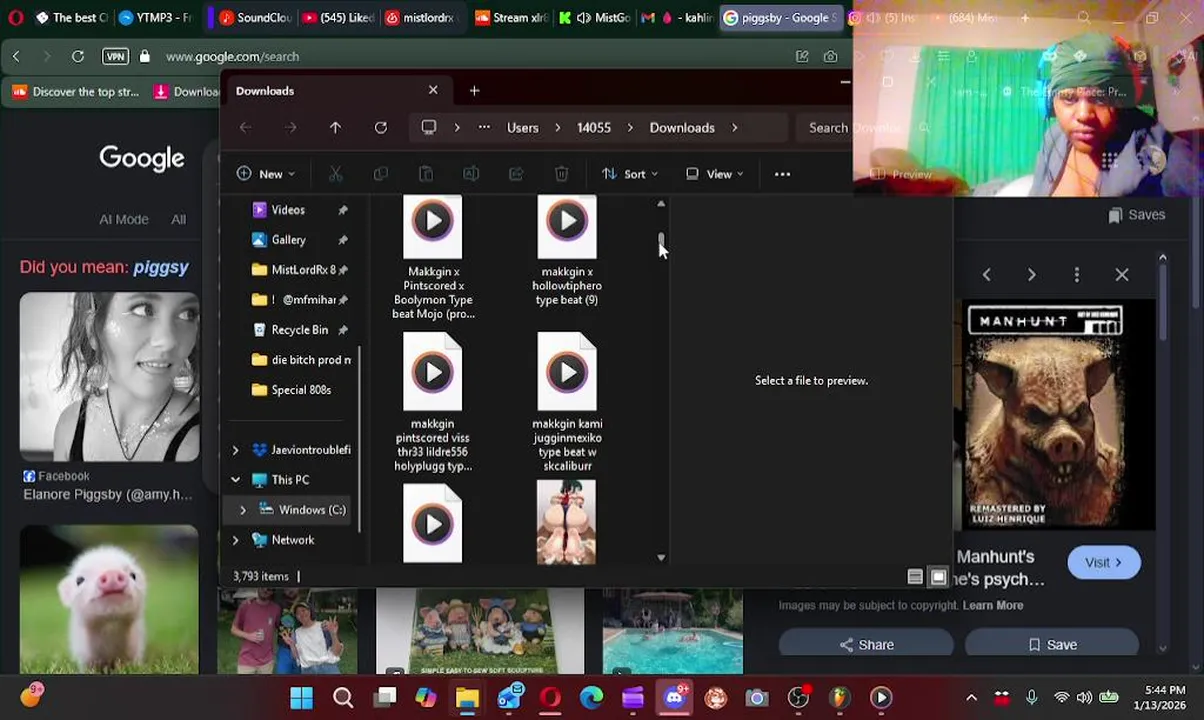Open taskbar Search
Viewport: 1204px width, 720px height.
[343, 697]
